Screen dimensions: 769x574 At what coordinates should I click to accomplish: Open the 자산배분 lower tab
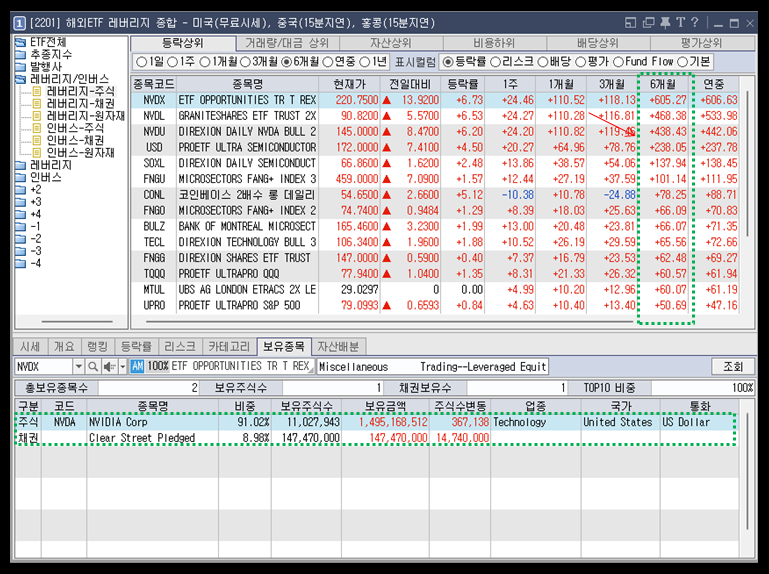[x=338, y=346]
